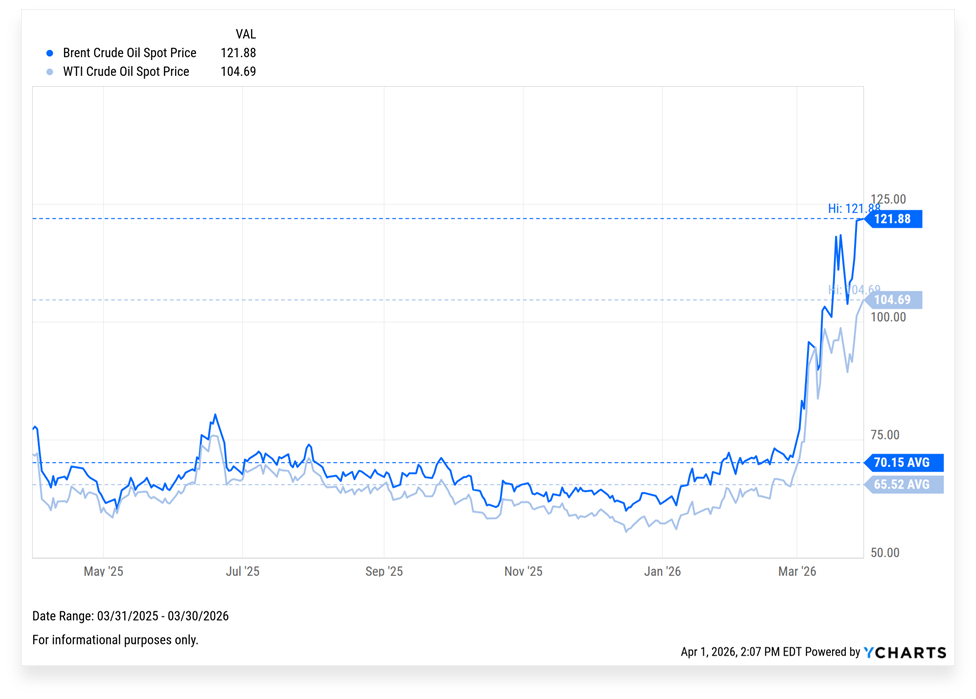Click the 125.00 y-axis label

(888, 199)
